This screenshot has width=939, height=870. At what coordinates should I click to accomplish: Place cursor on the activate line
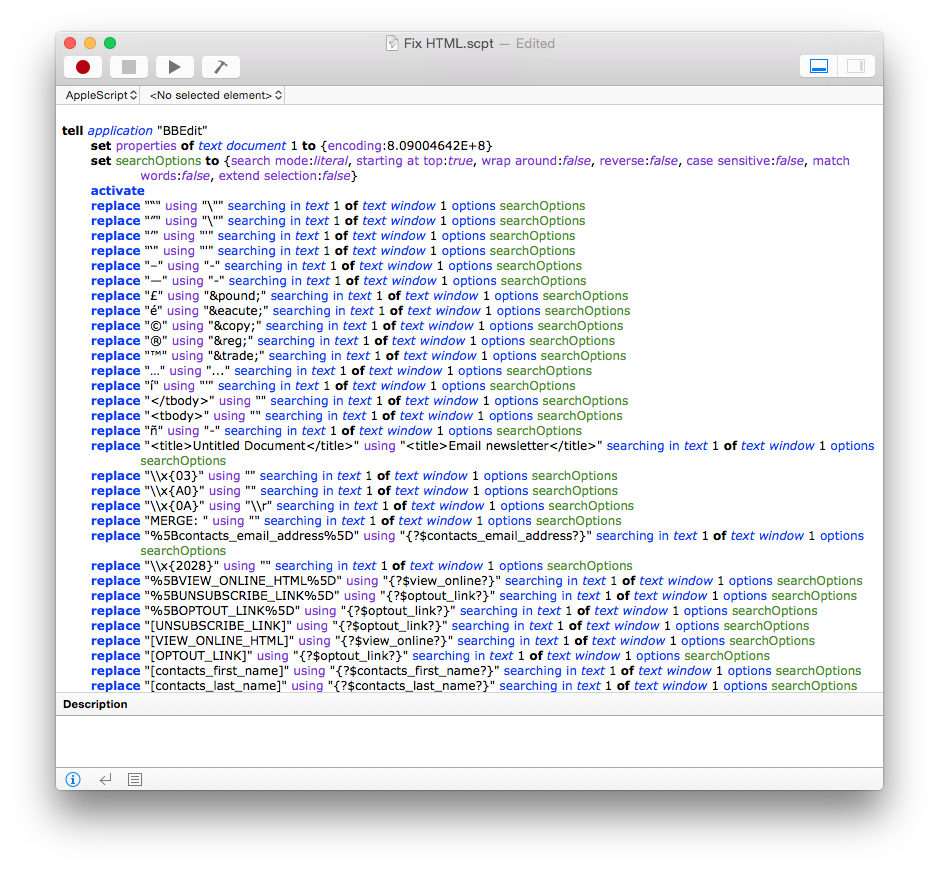point(117,191)
